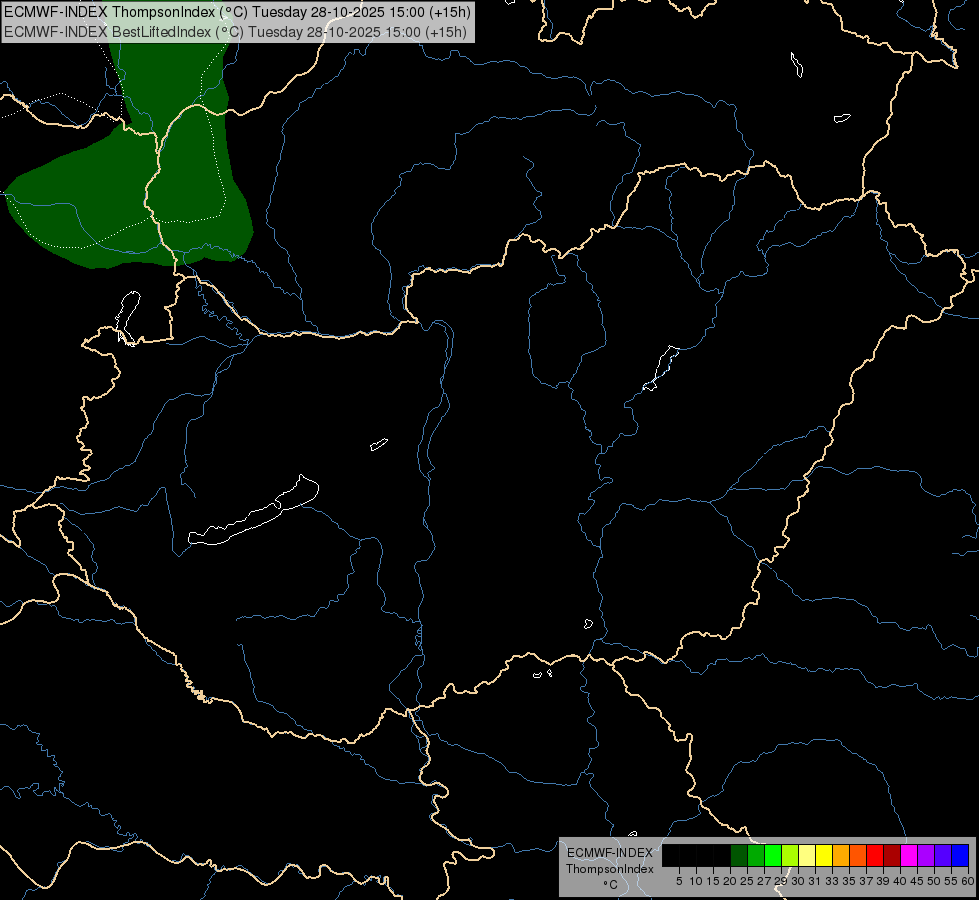
Task: Click the violet 50-55 legend swatch
Action: tap(943, 855)
